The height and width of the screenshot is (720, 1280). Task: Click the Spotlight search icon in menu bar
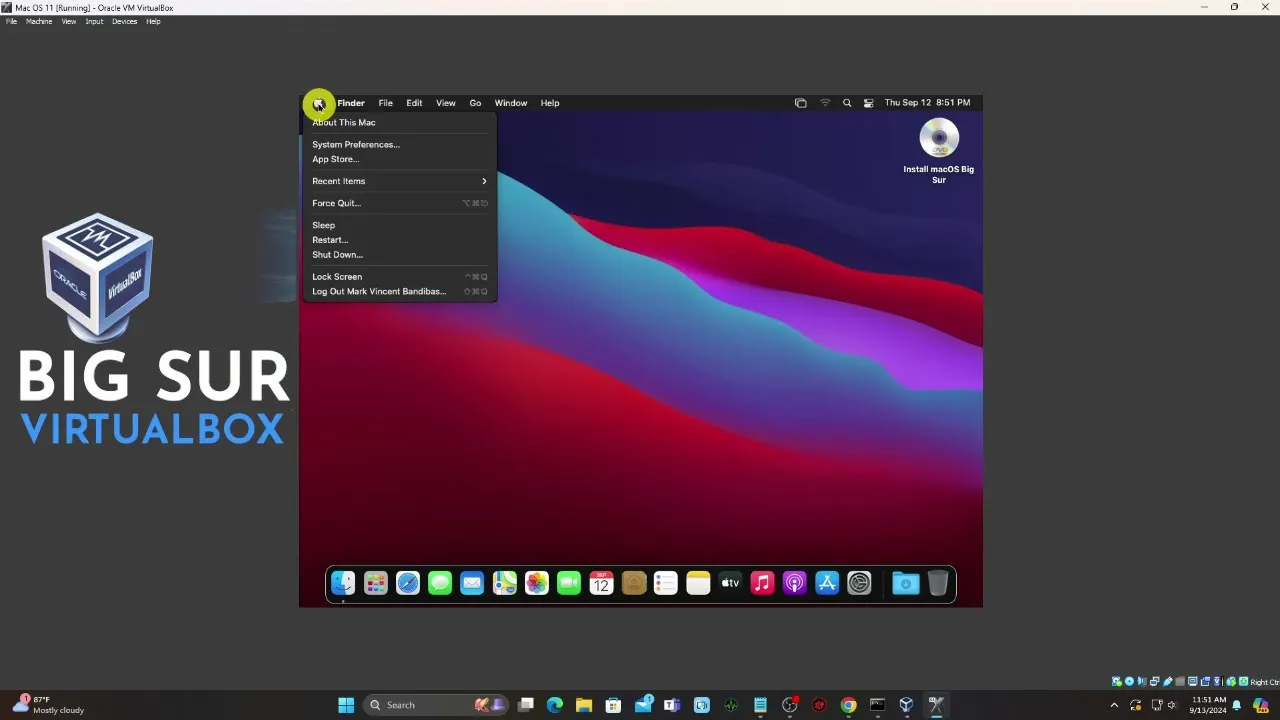point(847,103)
